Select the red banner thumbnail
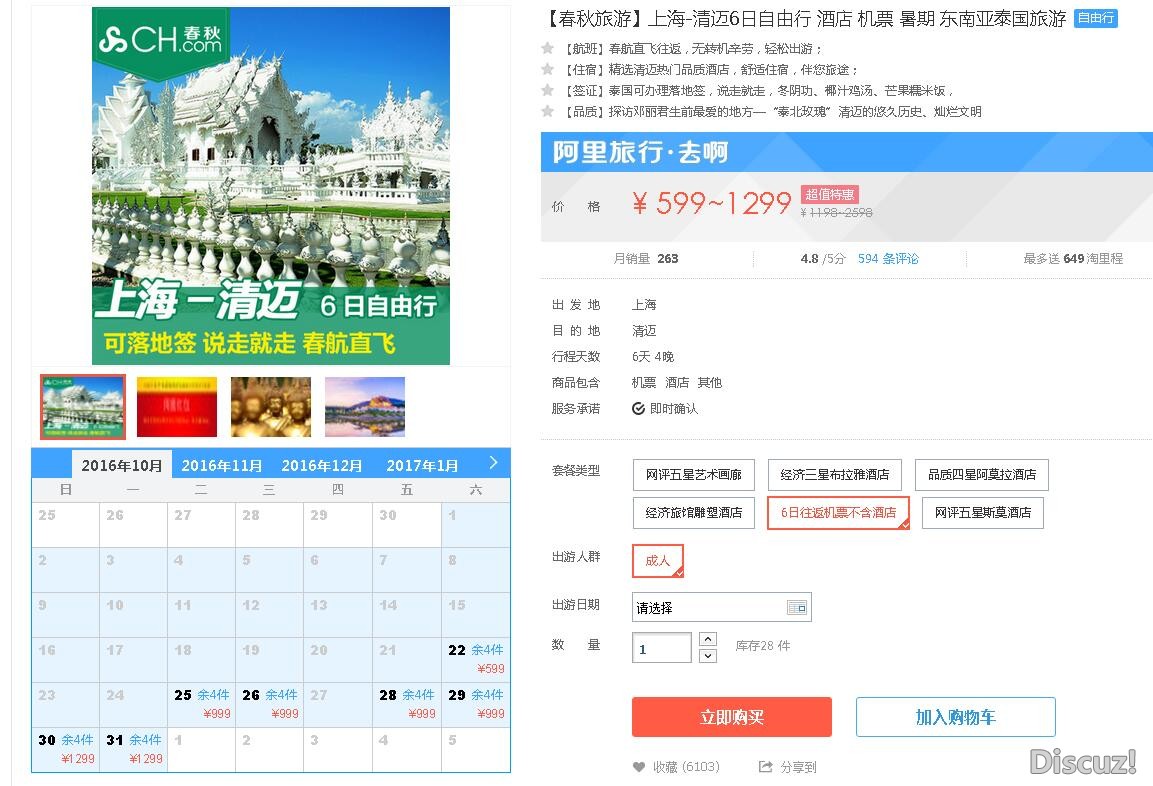Screen dimensions: 1153x786 point(176,407)
